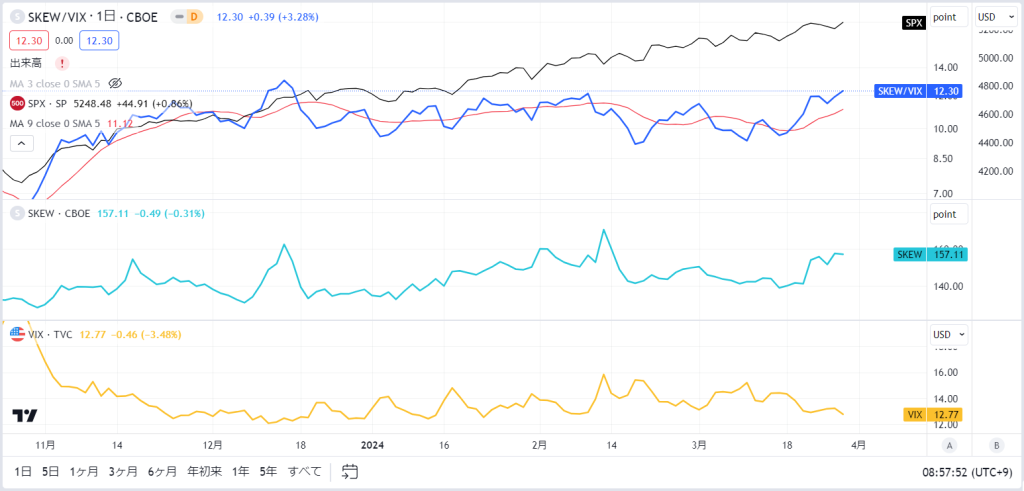The width and height of the screenshot is (1024, 491).
Task: Toggle visibility of MA 3 indicator
Action: coord(116,83)
